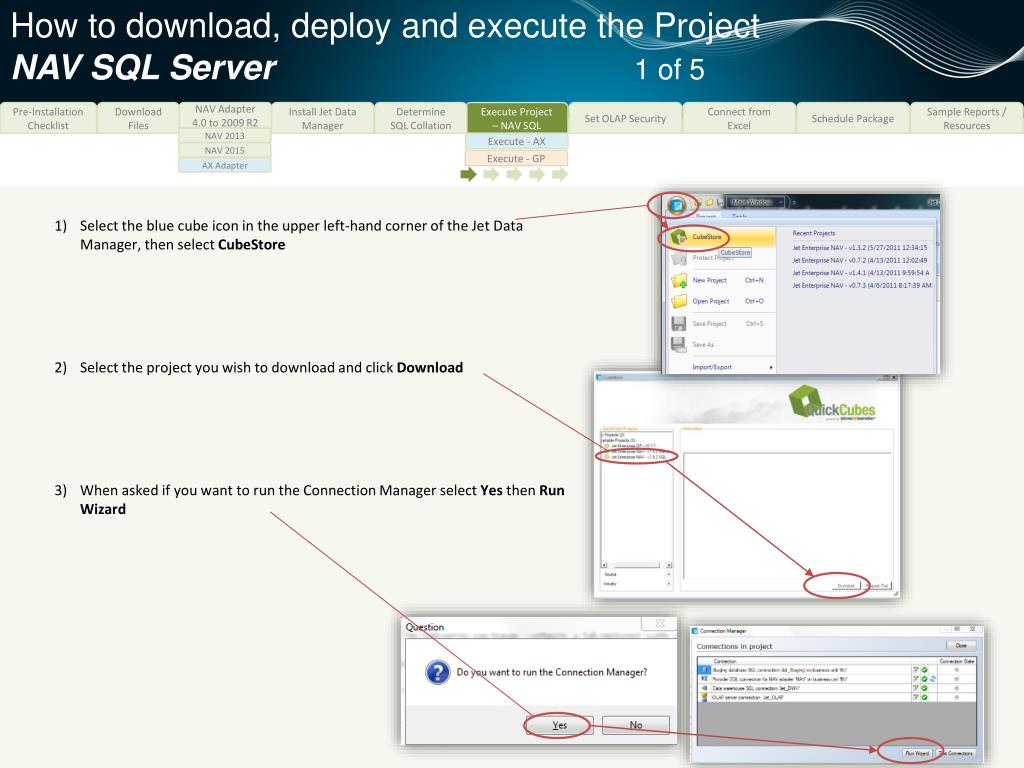This screenshot has height=768, width=1024.
Task: Click No in the Question dialog
Action: click(636, 725)
